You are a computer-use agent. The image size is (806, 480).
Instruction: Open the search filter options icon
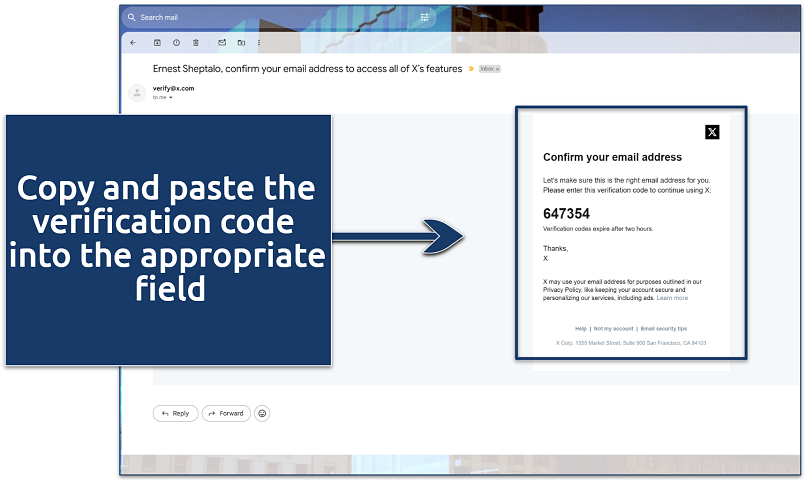424,17
